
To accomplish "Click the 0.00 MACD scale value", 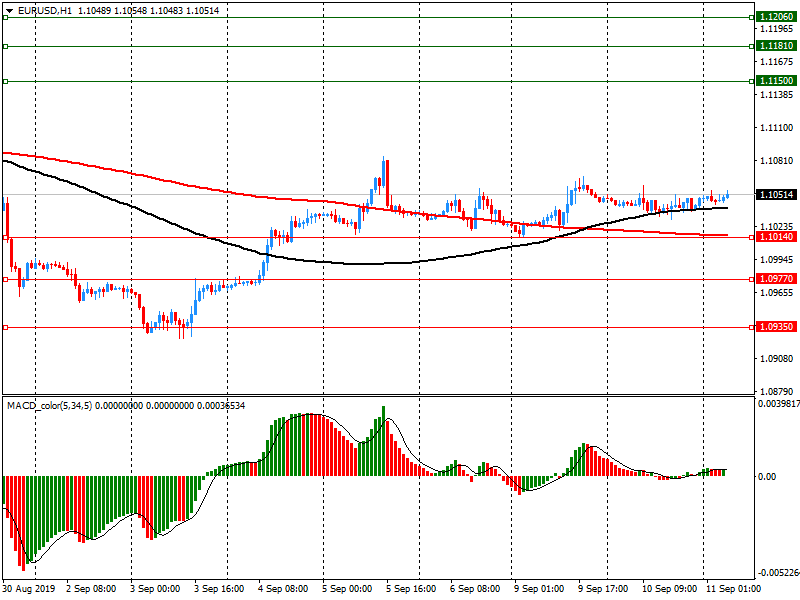I will (767, 477).
